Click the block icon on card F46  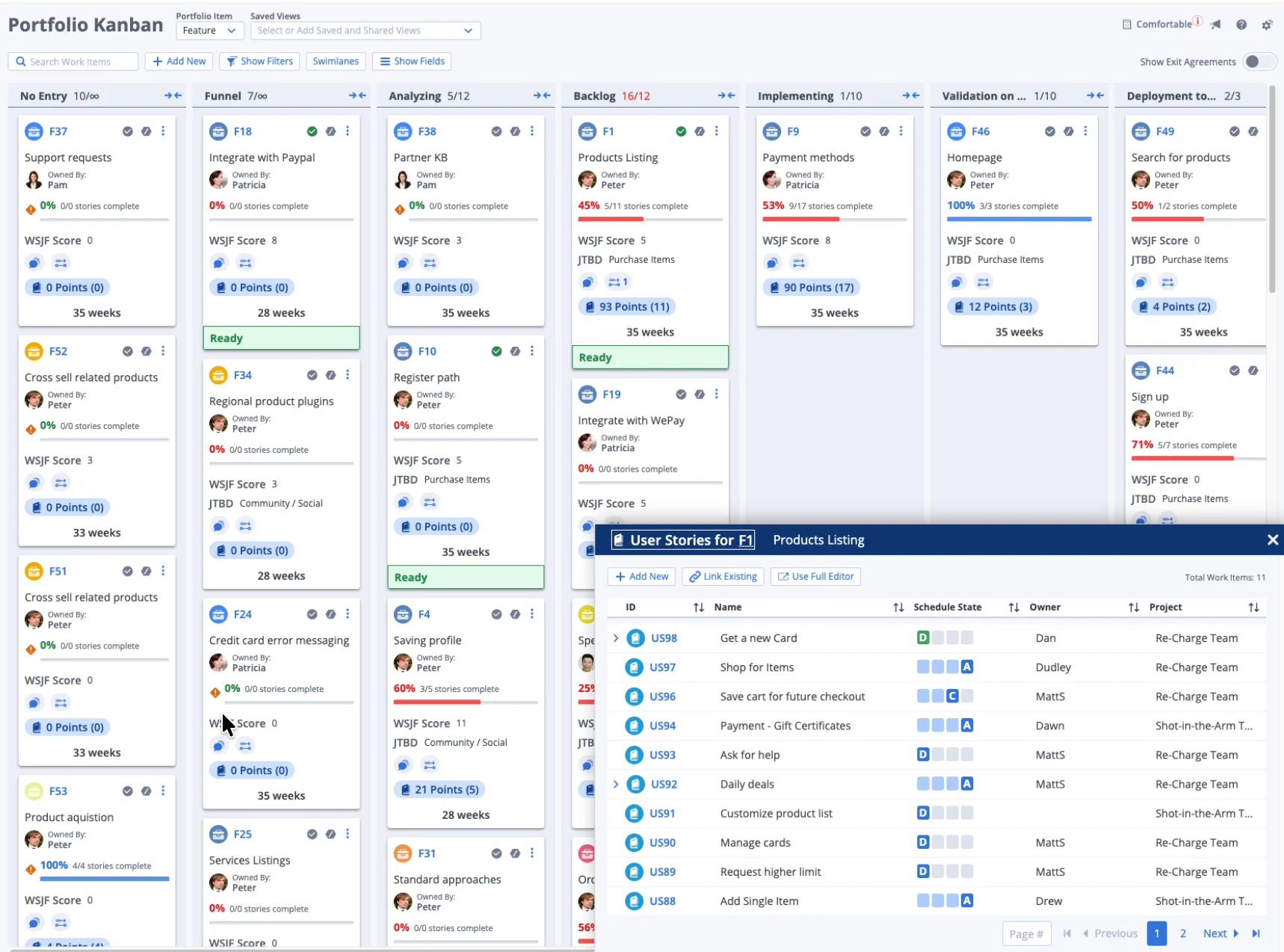(x=1069, y=132)
